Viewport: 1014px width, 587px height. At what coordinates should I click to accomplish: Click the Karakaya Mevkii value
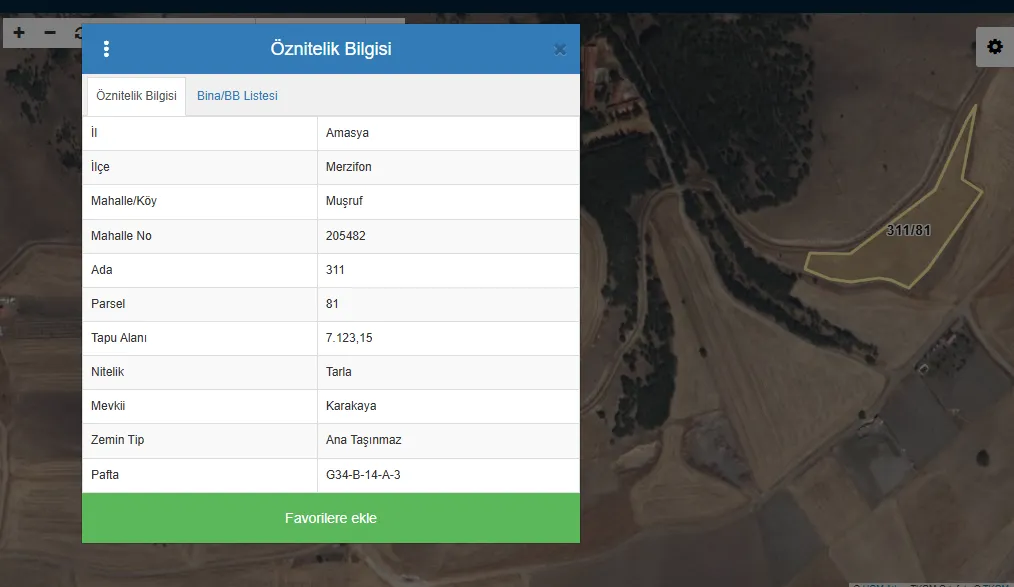351,406
